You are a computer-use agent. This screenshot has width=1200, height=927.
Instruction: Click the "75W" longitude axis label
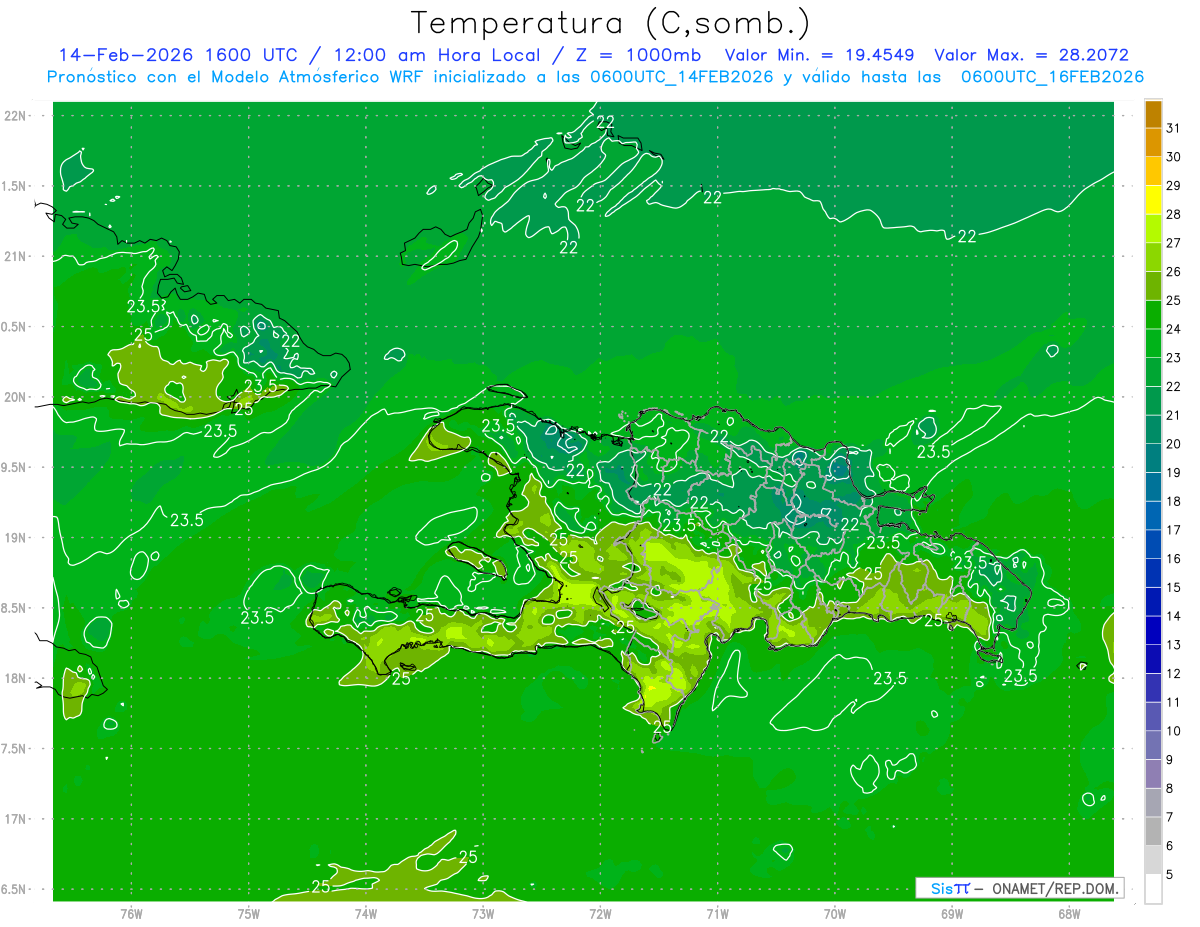click(249, 914)
